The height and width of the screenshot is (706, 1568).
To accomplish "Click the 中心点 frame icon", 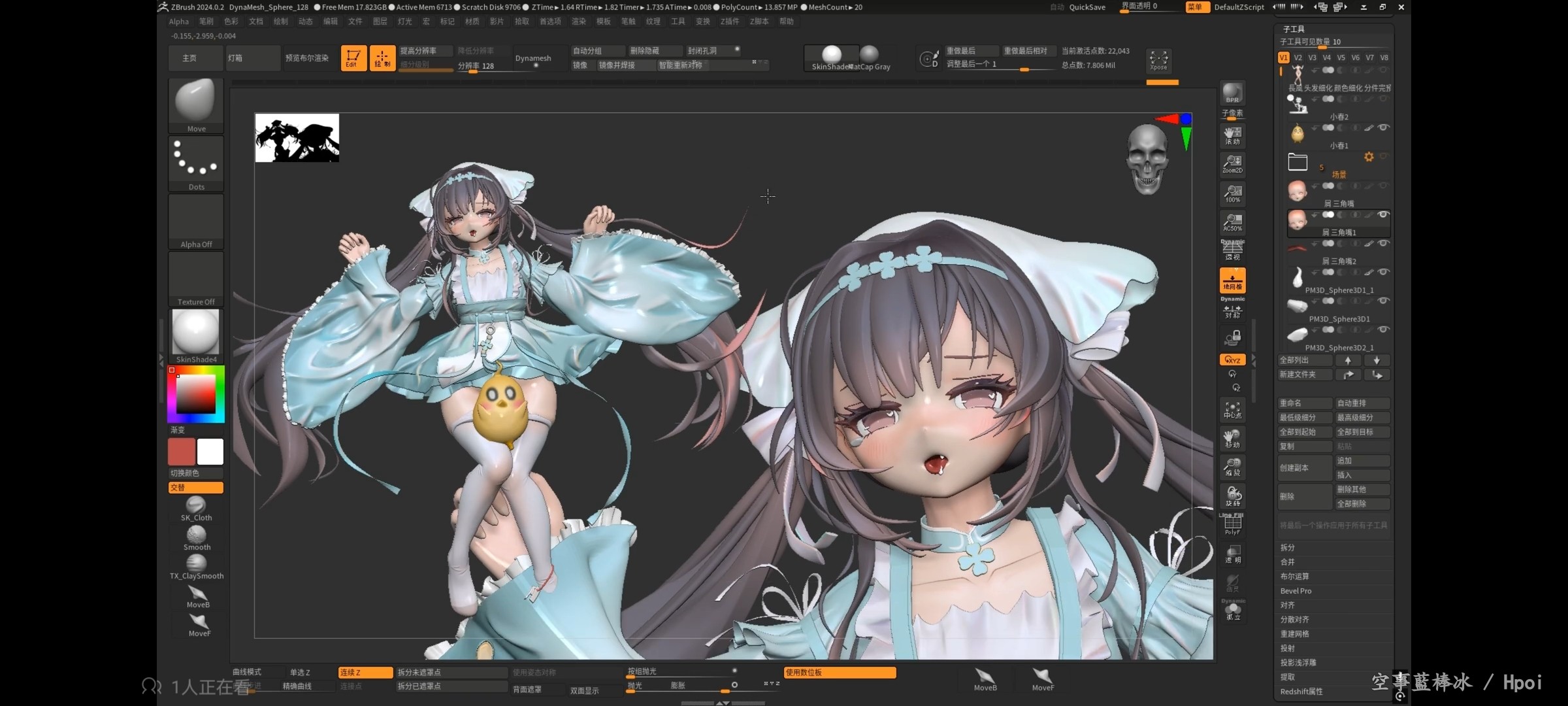I will [1233, 410].
